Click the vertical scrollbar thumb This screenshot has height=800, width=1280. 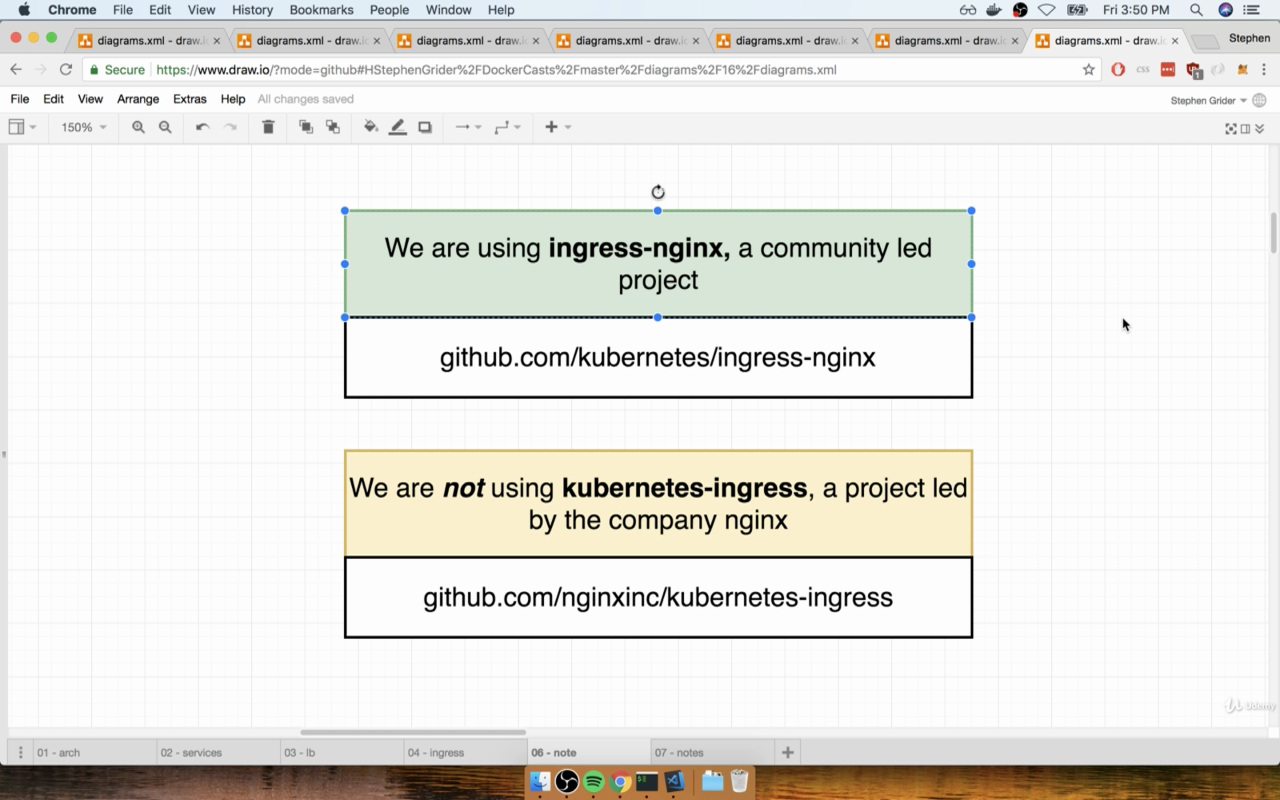point(1274,233)
